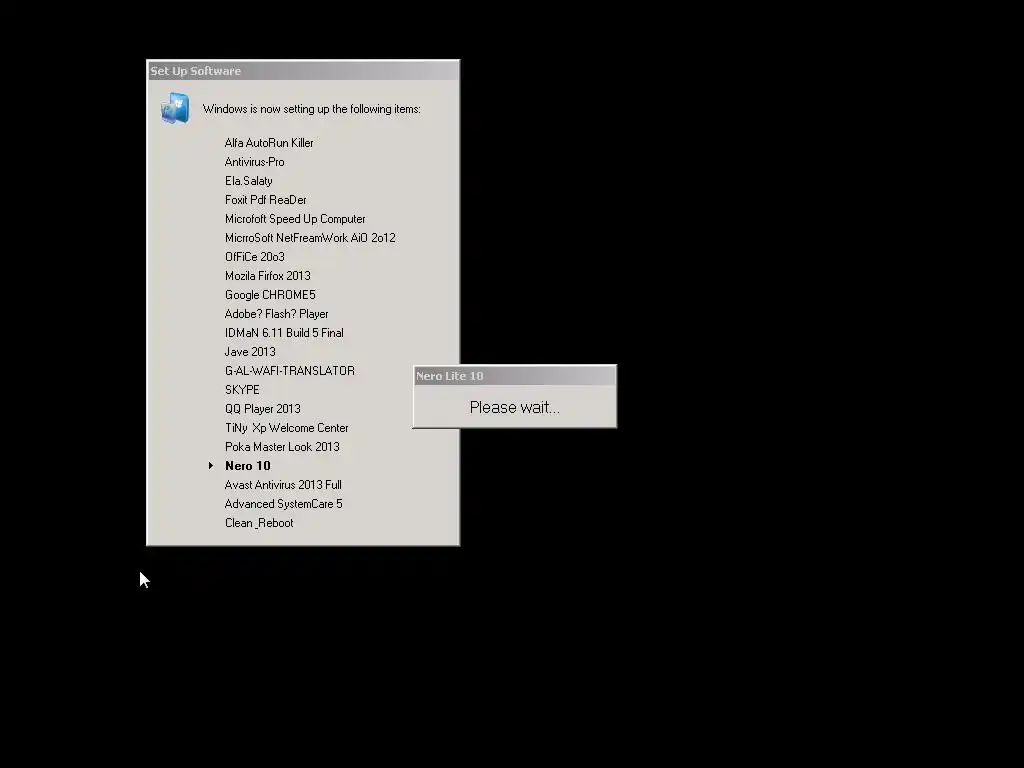Select the 'Google CHROME5' item
The height and width of the screenshot is (768, 1024).
pyautogui.click(x=270, y=295)
